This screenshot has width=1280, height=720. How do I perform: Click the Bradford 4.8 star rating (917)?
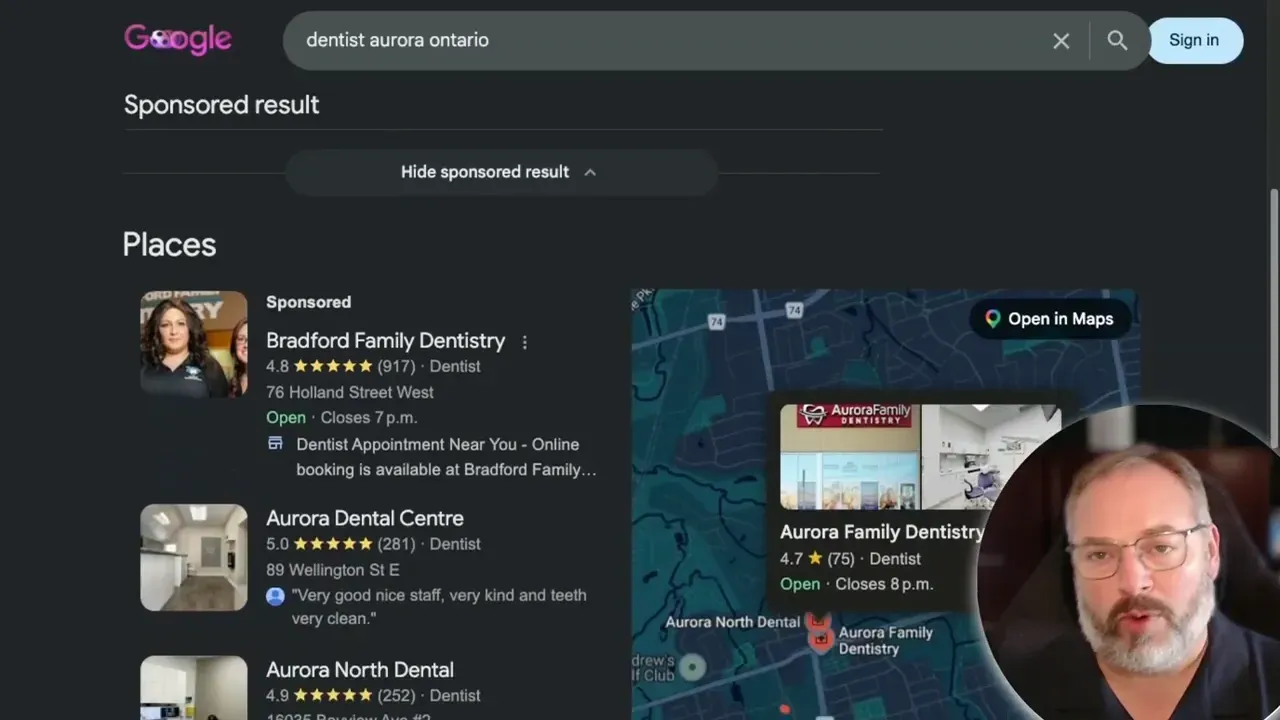340,367
